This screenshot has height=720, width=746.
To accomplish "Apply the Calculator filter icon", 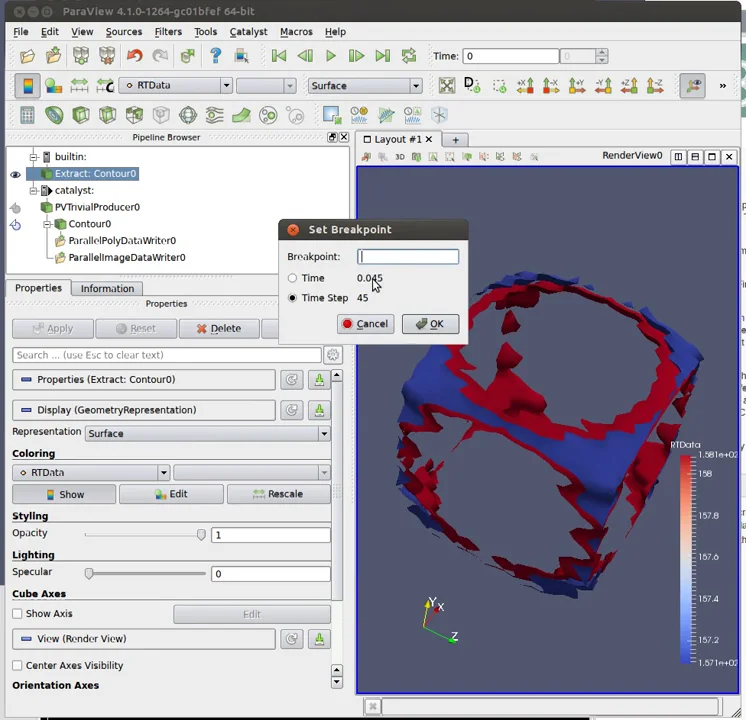I will pos(27,115).
